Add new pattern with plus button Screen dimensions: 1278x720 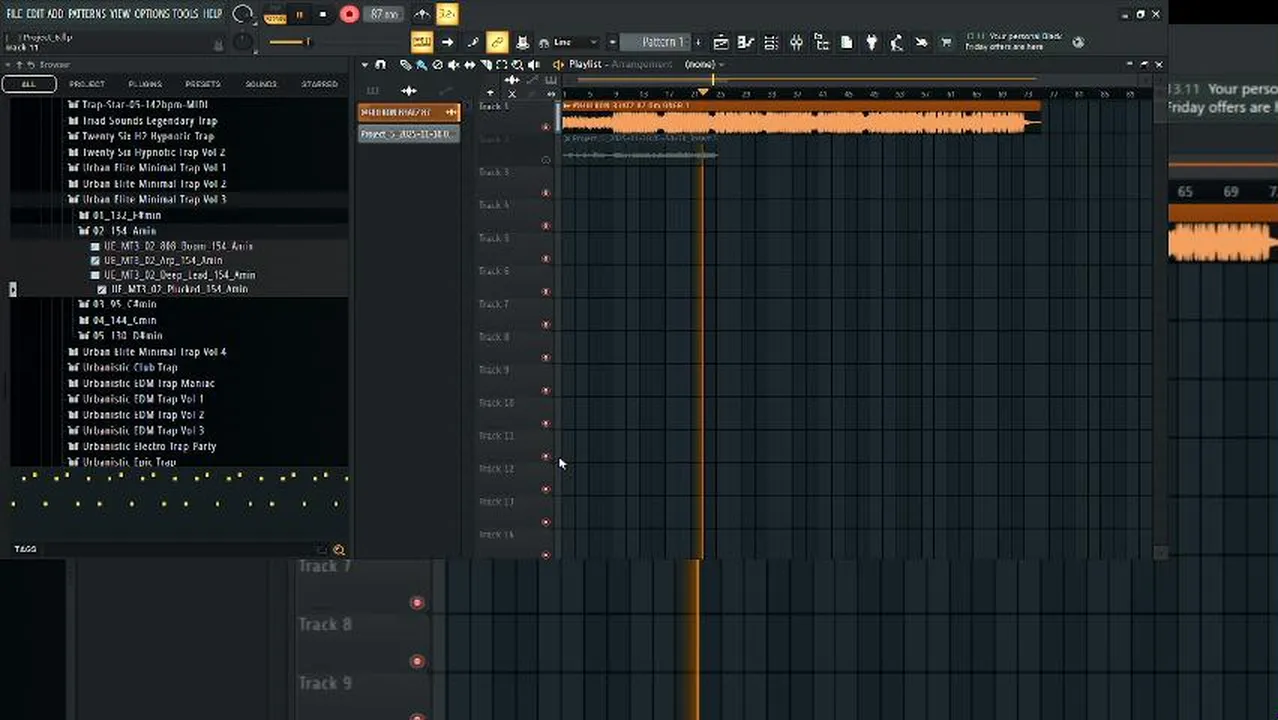click(x=698, y=42)
